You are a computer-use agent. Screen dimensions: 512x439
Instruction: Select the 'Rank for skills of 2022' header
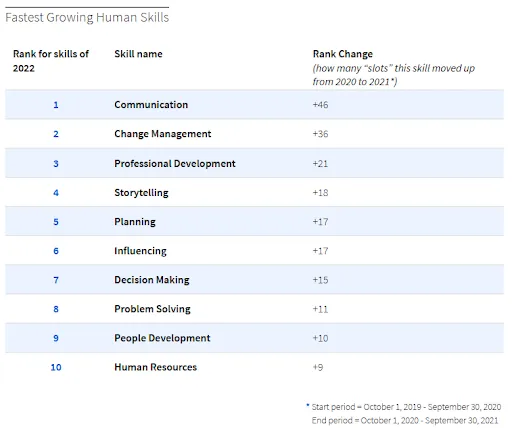51,61
